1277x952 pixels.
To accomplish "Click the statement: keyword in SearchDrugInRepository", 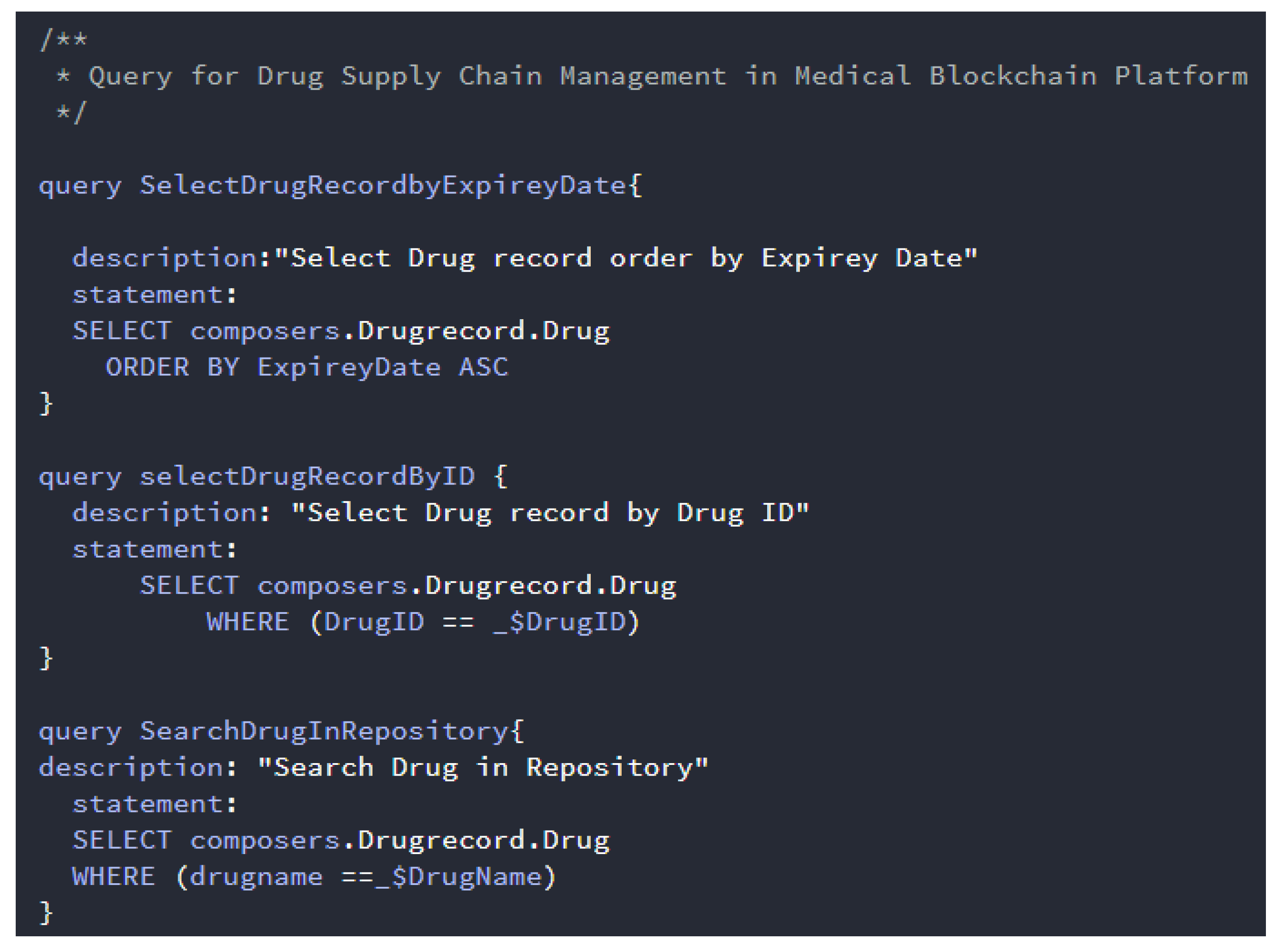I will 154,805.
